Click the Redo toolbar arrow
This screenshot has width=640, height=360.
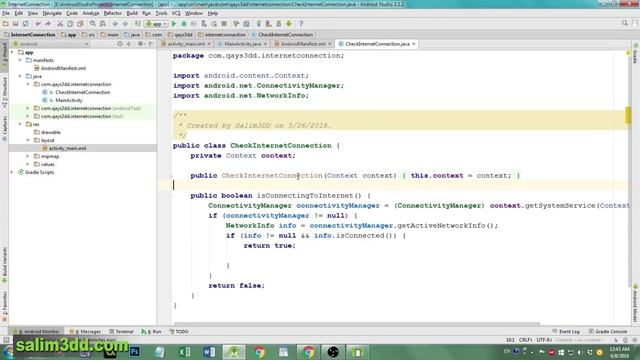48,24
